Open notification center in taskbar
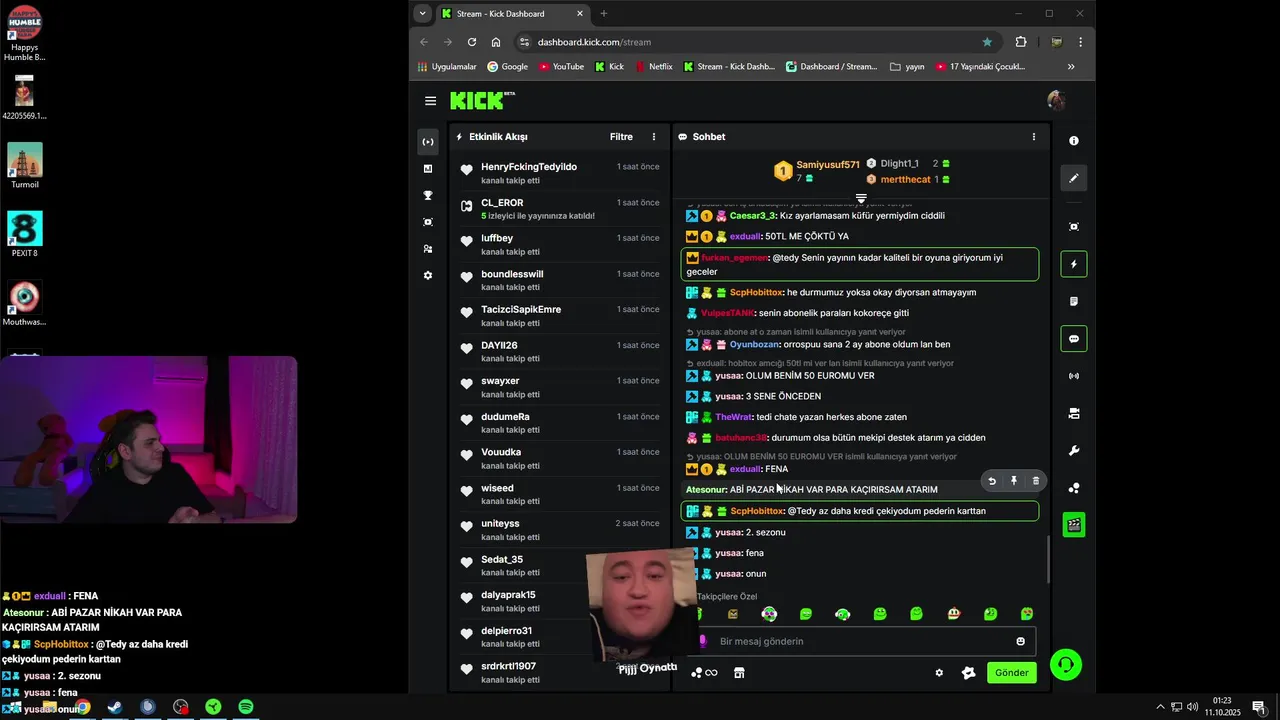 (x=1259, y=707)
